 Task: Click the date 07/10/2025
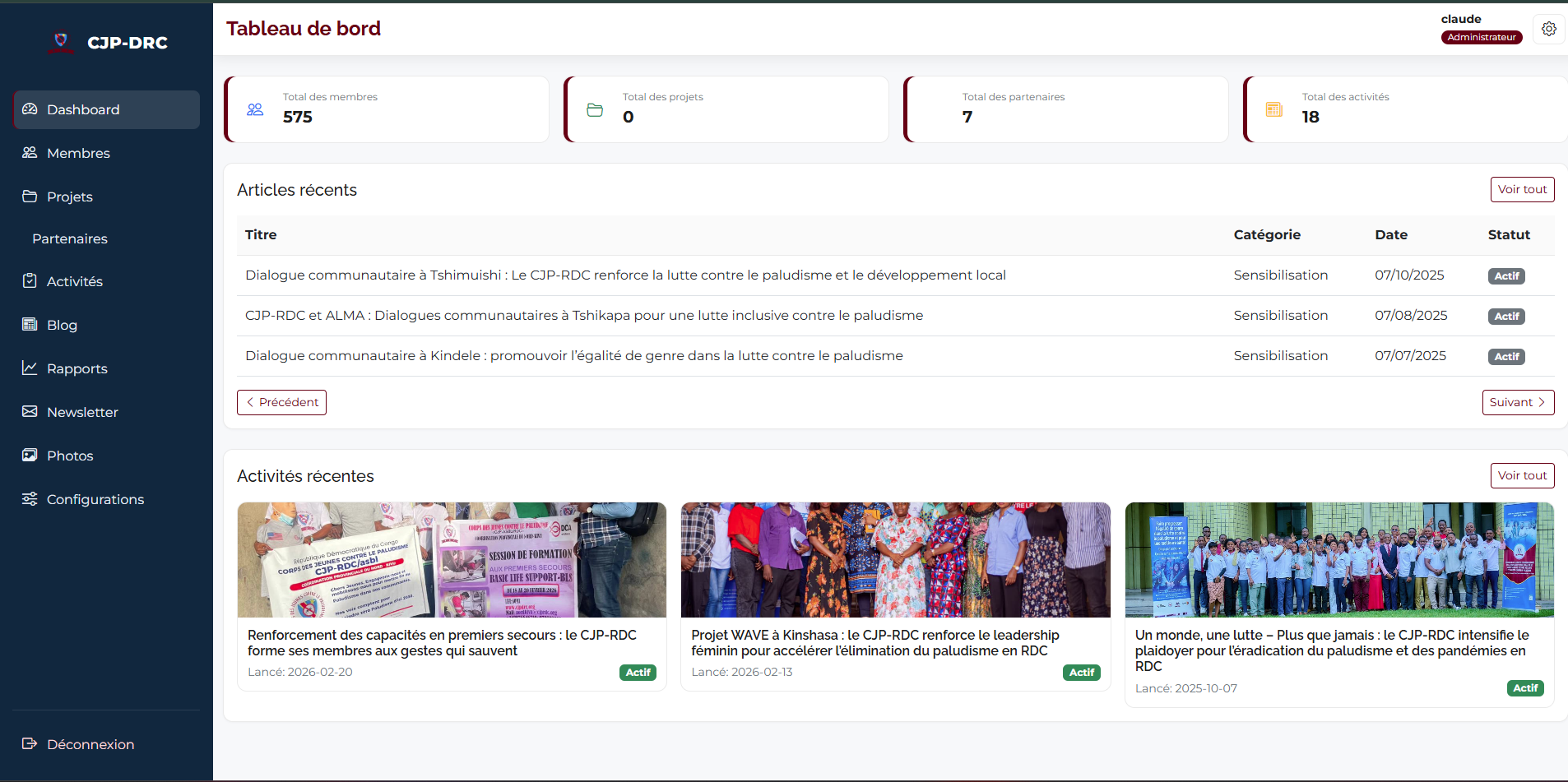coord(1409,275)
